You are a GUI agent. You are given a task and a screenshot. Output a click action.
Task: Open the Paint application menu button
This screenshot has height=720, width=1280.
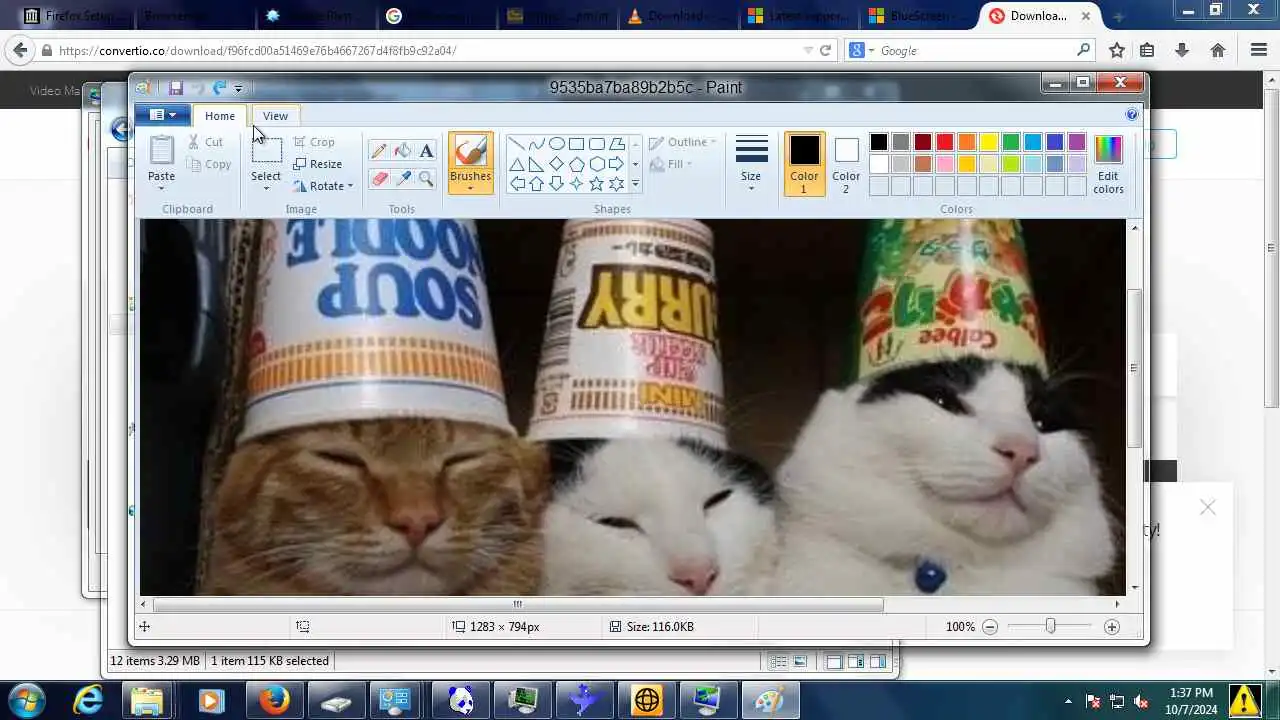click(162, 115)
